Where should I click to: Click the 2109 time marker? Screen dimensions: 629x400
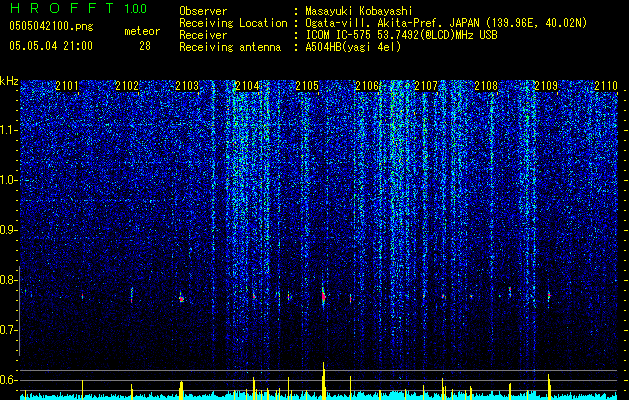546,86
